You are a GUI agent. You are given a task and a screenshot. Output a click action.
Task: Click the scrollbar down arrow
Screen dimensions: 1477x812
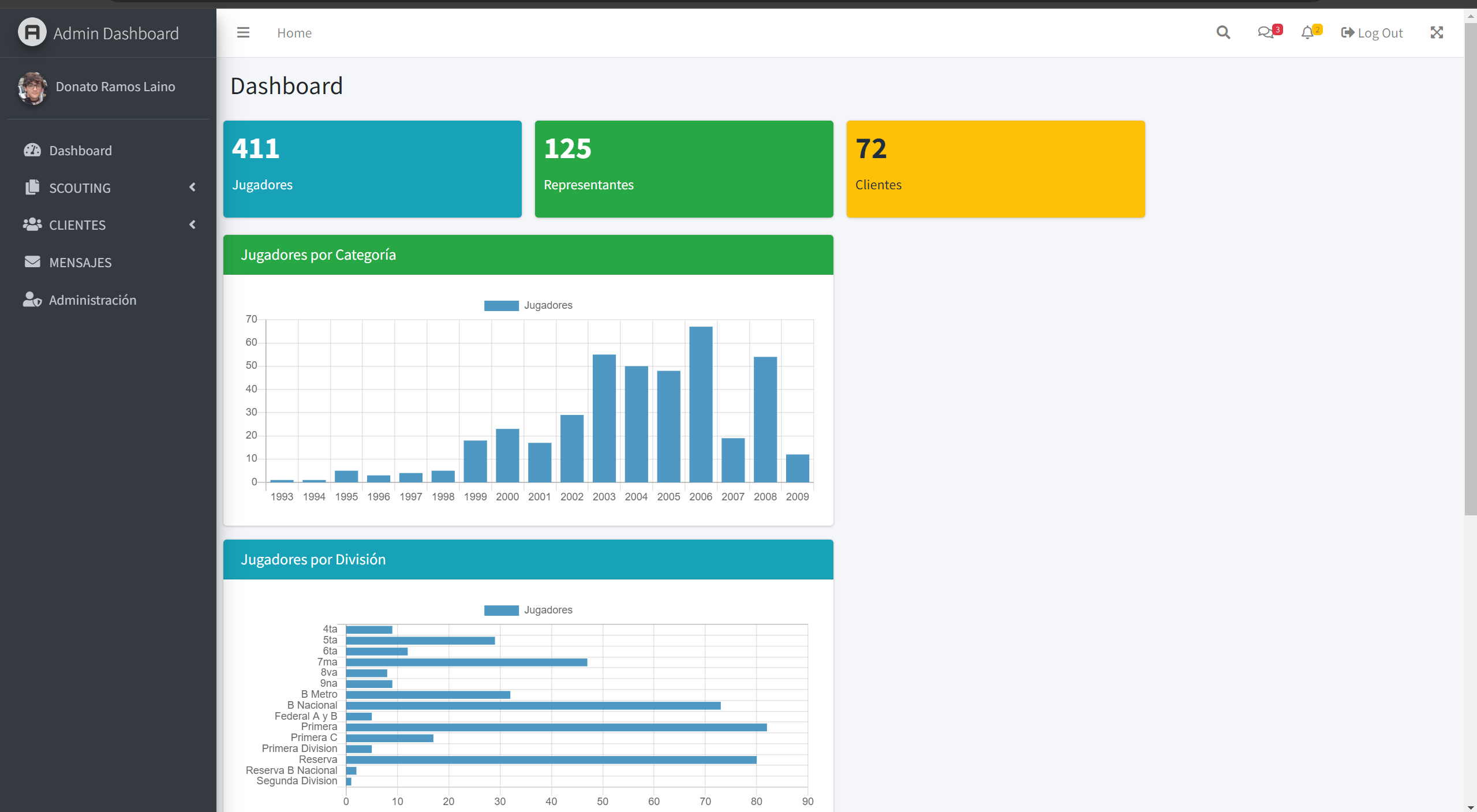1471,806
